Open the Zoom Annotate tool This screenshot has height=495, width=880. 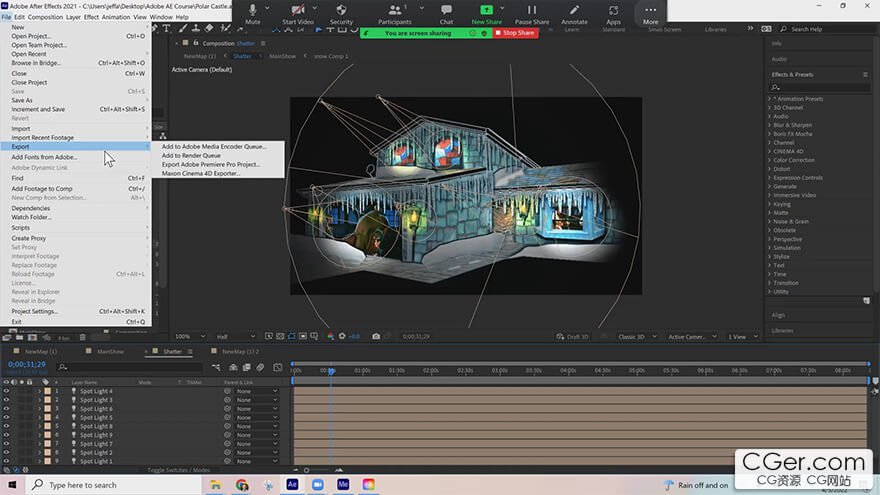point(574,14)
